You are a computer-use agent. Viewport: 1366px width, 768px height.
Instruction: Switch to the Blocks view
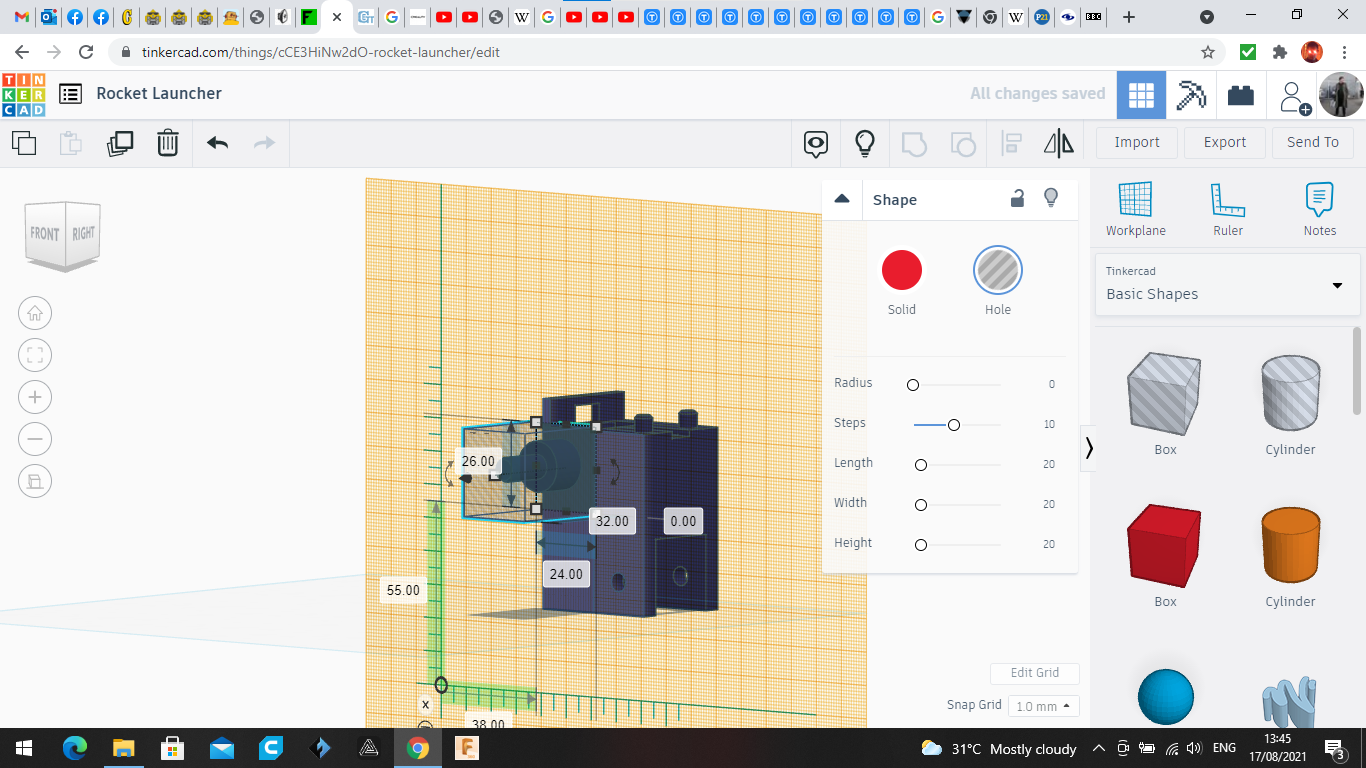tap(1191, 95)
